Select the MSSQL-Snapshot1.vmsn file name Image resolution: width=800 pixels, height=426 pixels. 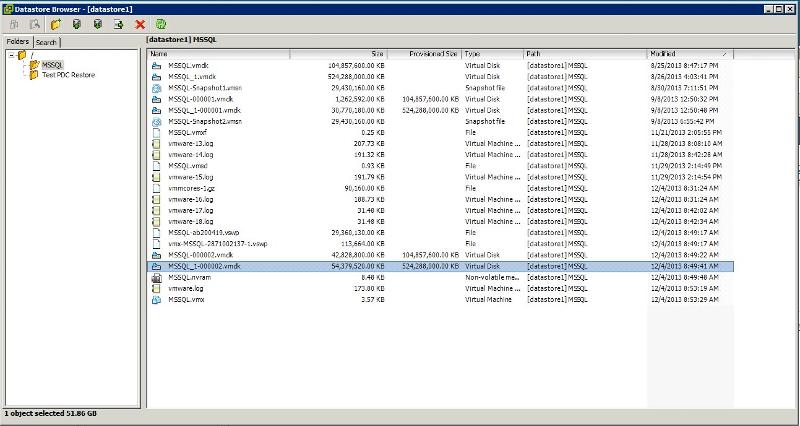[x=205, y=88]
